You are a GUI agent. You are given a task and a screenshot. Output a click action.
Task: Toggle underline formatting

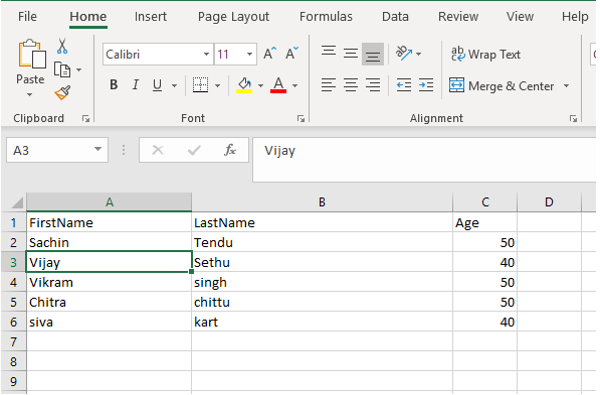pos(157,85)
